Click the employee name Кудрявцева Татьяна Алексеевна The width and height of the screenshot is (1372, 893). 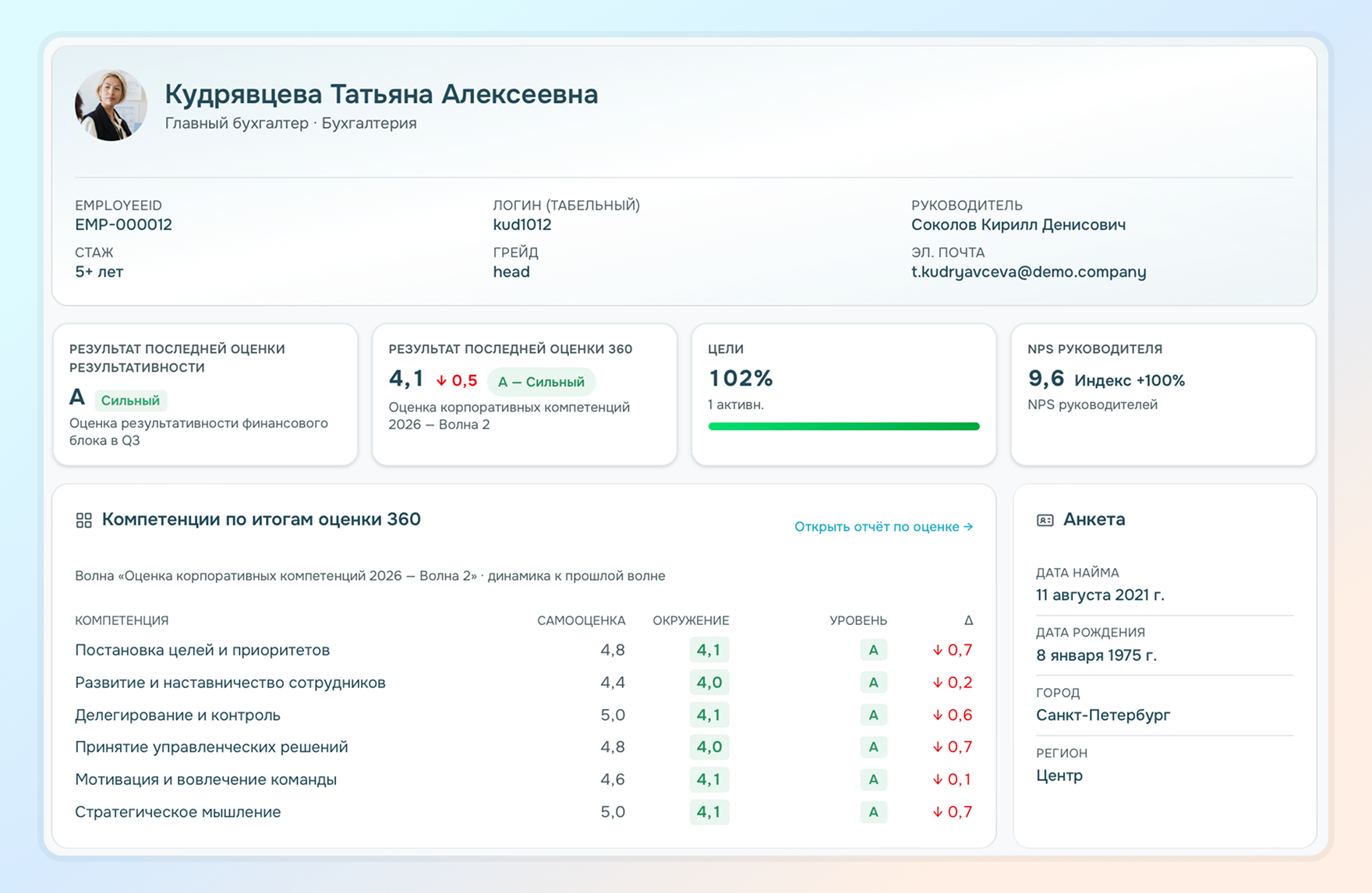click(x=381, y=94)
